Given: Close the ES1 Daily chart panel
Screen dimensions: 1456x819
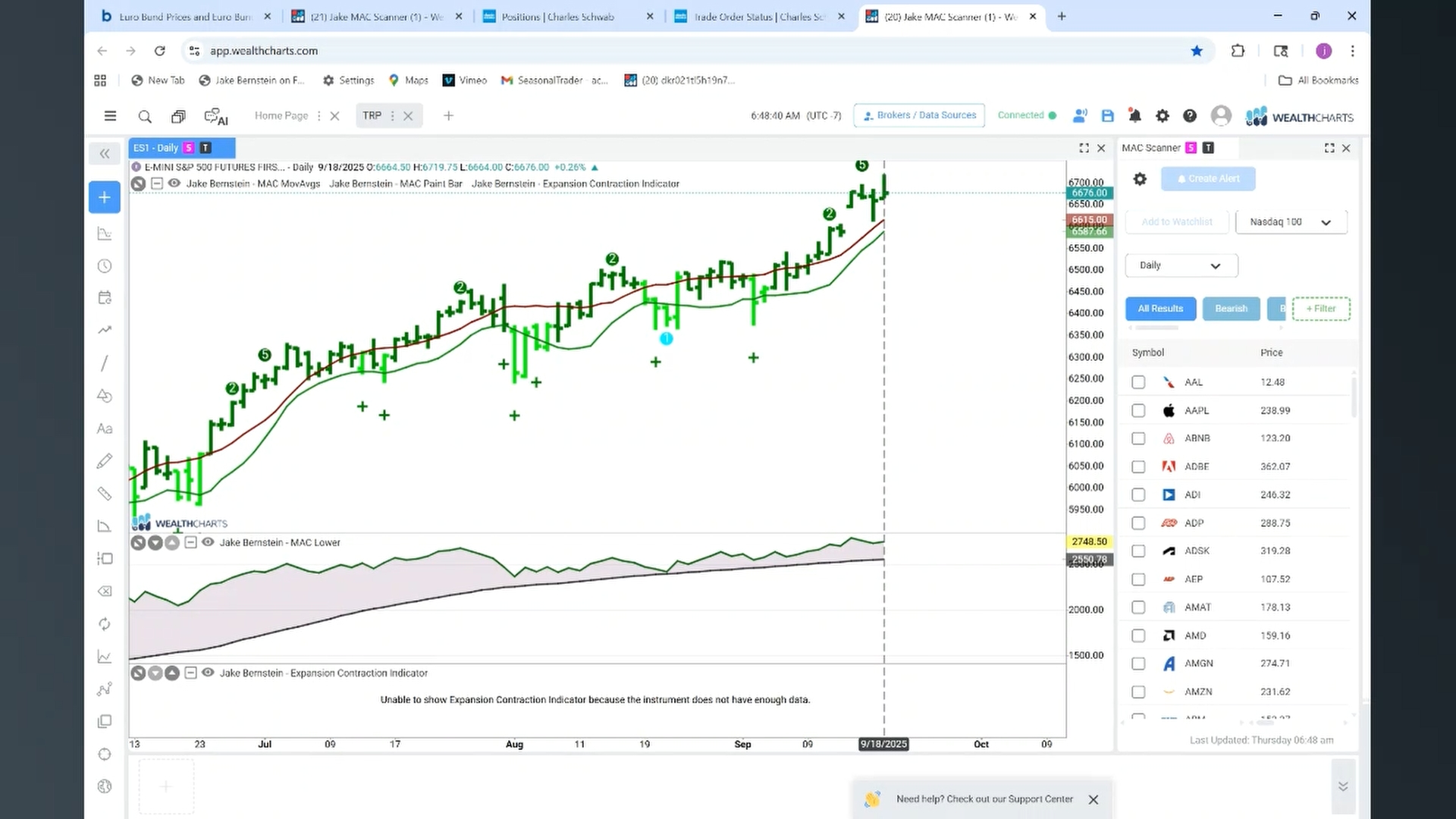Looking at the screenshot, I should [x=1102, y=148].
